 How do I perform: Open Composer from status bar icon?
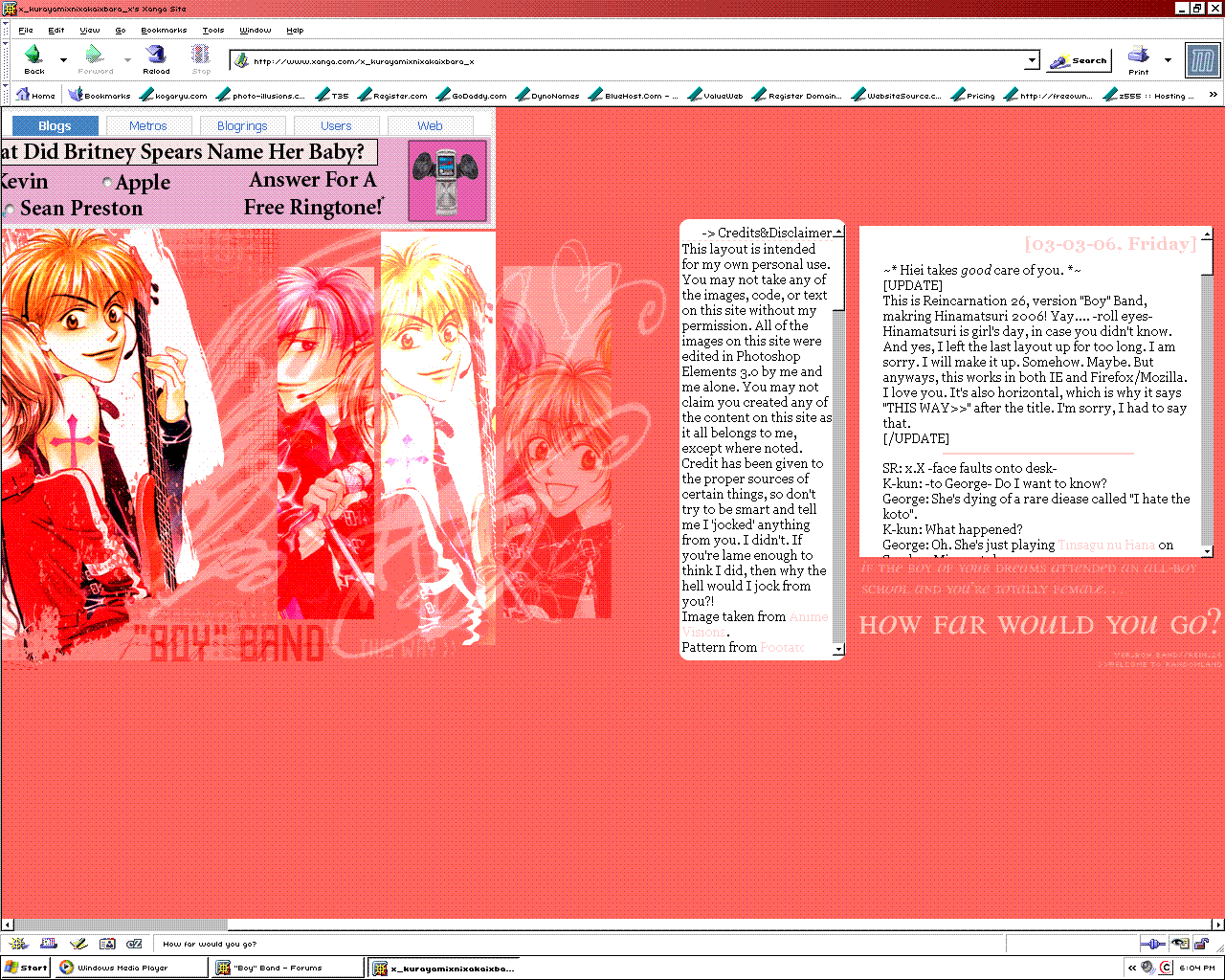[78, 944]
